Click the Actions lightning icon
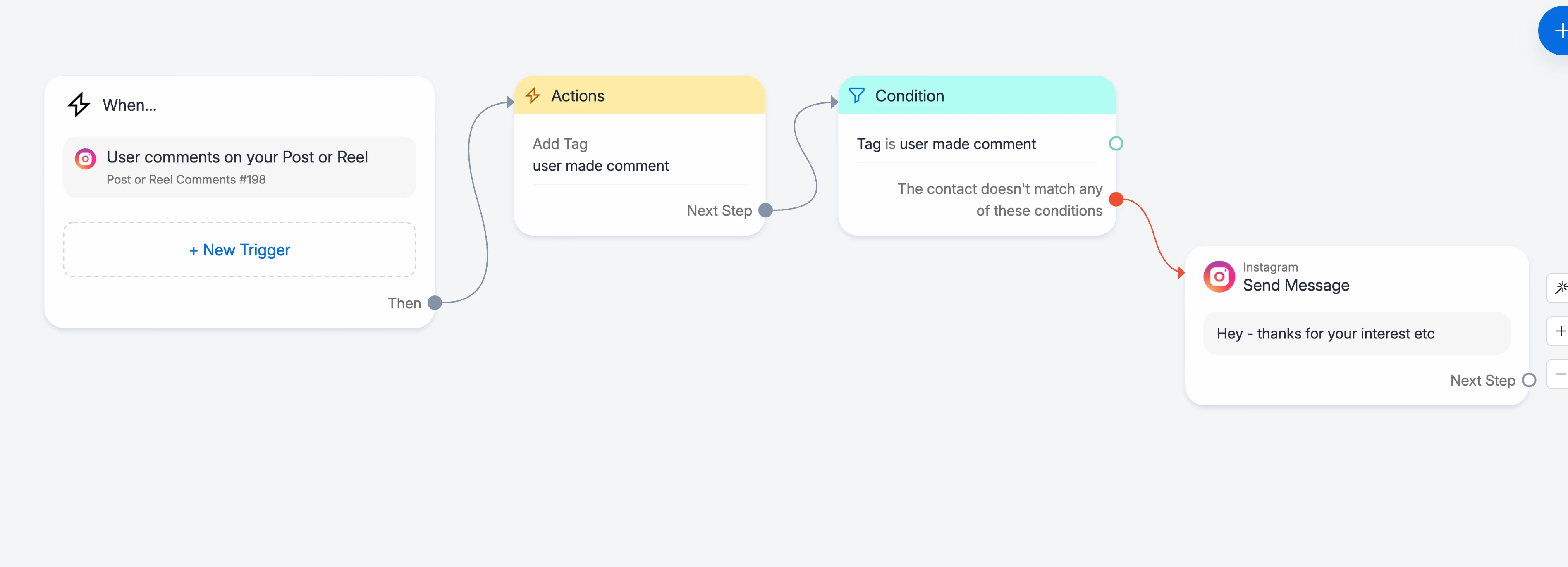1568x567 pixels. pos(533,95)
